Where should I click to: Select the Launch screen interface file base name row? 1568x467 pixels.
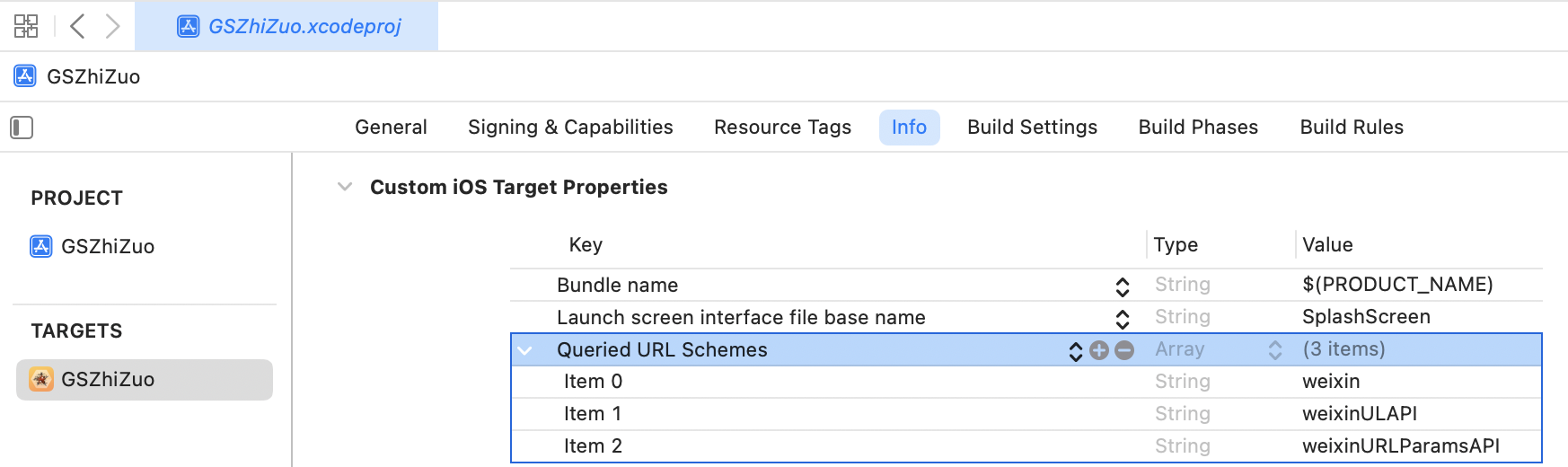(x=1026, y=317)
